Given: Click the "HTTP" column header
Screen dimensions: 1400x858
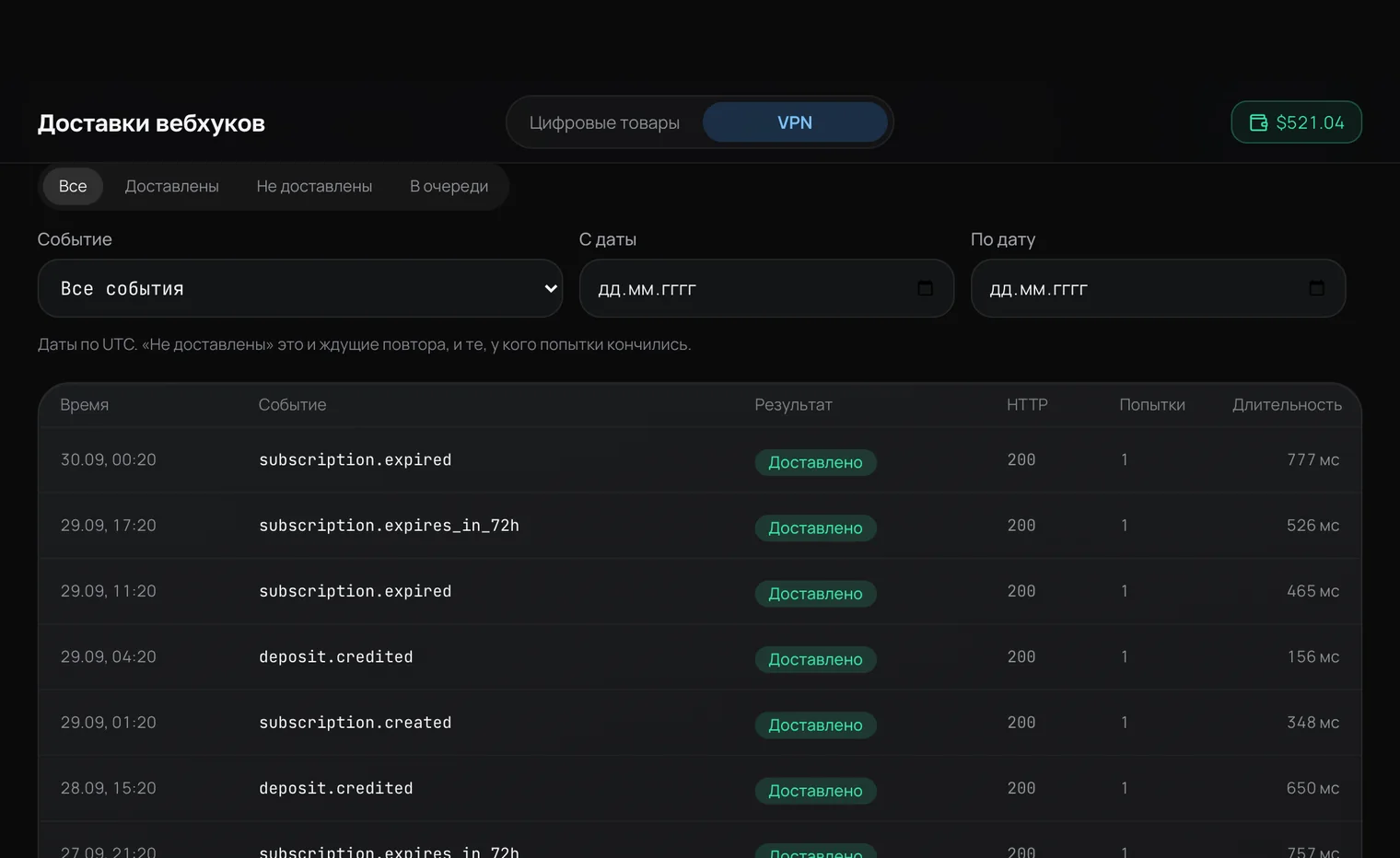Looking at the screenshot, I should tap(1027, 405).
